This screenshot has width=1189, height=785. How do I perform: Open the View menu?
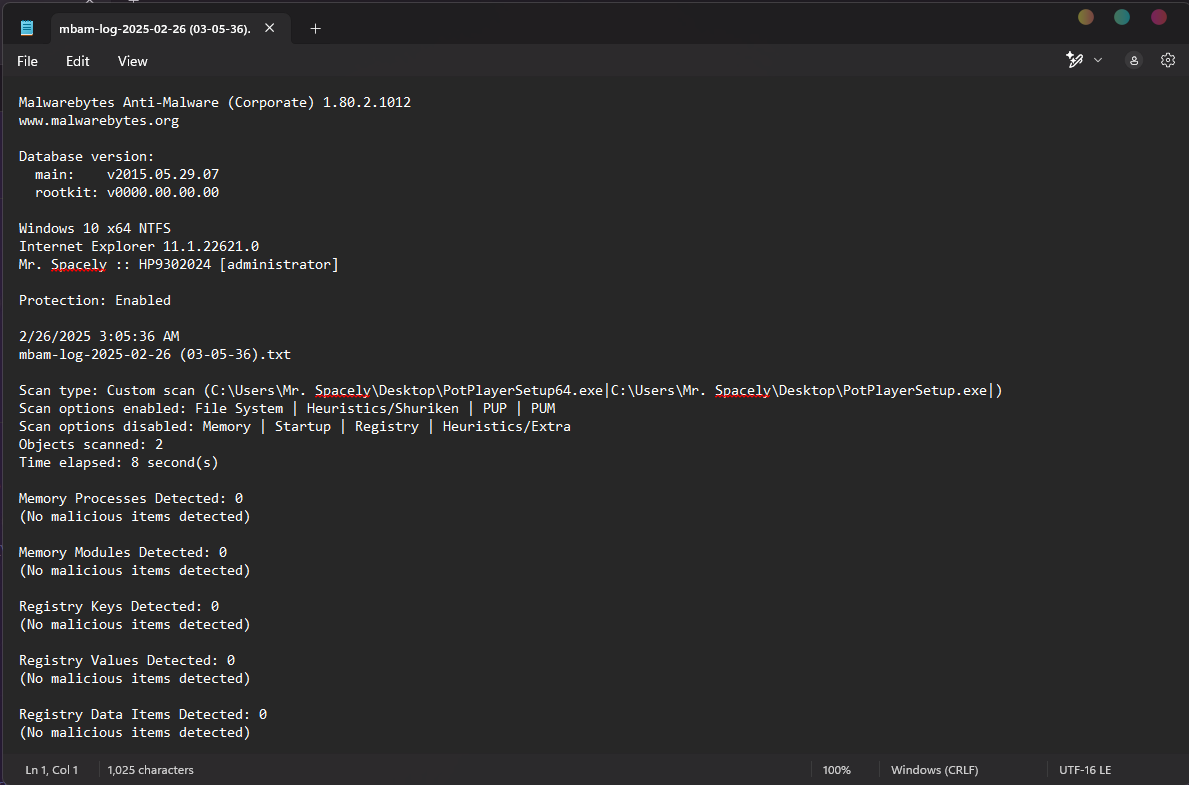[x=133, y=61]
